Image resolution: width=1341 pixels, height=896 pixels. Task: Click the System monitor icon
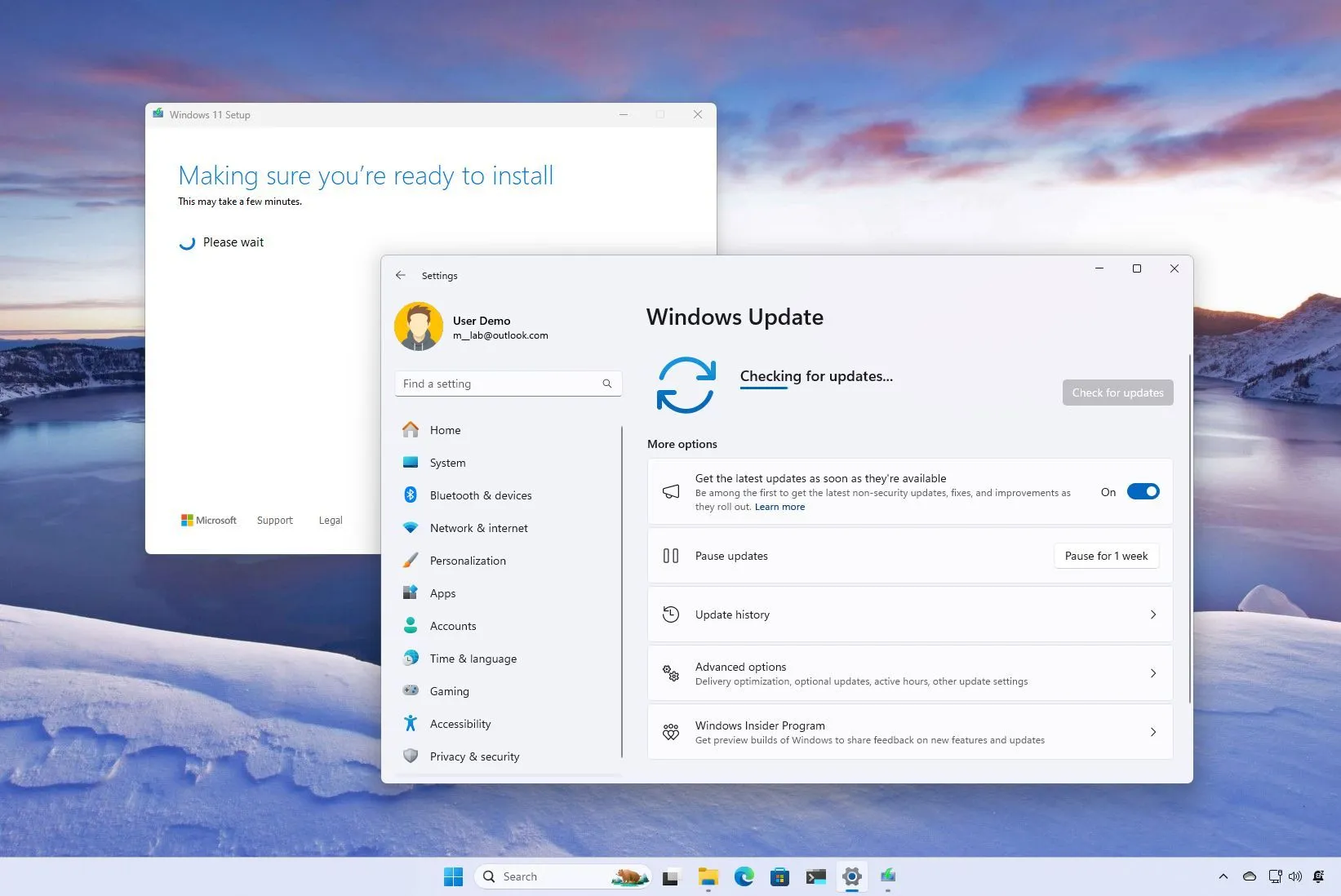(411, 462)
